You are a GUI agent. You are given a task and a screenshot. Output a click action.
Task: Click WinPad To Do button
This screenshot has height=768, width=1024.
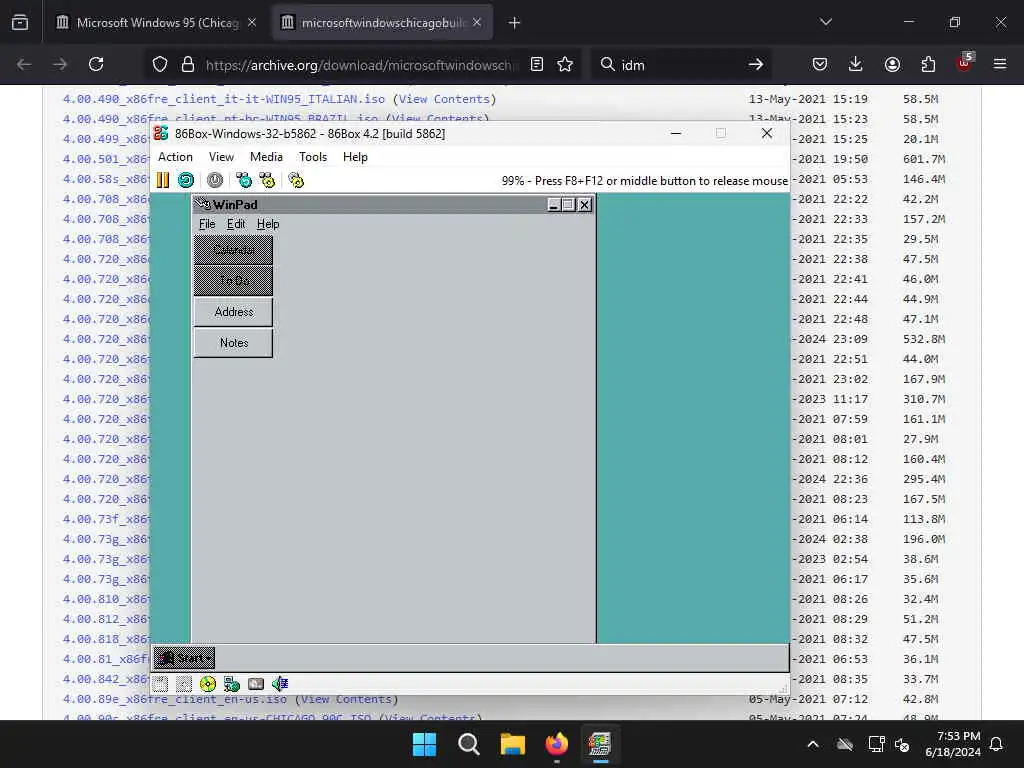(x=234, y=281)
